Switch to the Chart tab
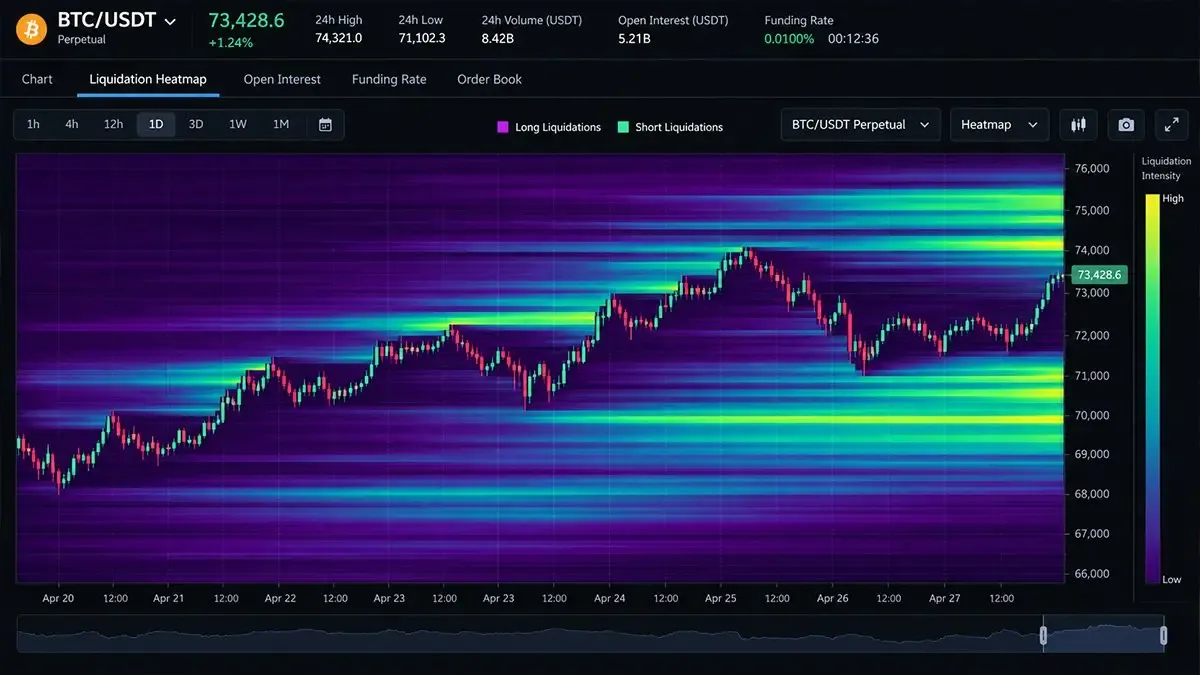The image size is (1200, 675). click(x=37, y=79)
